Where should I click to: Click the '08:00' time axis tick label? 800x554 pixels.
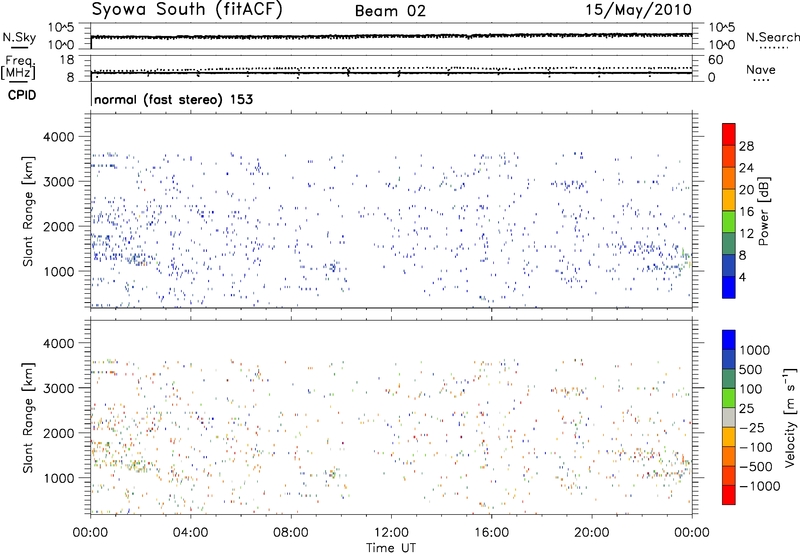click(x=291, y=532)
